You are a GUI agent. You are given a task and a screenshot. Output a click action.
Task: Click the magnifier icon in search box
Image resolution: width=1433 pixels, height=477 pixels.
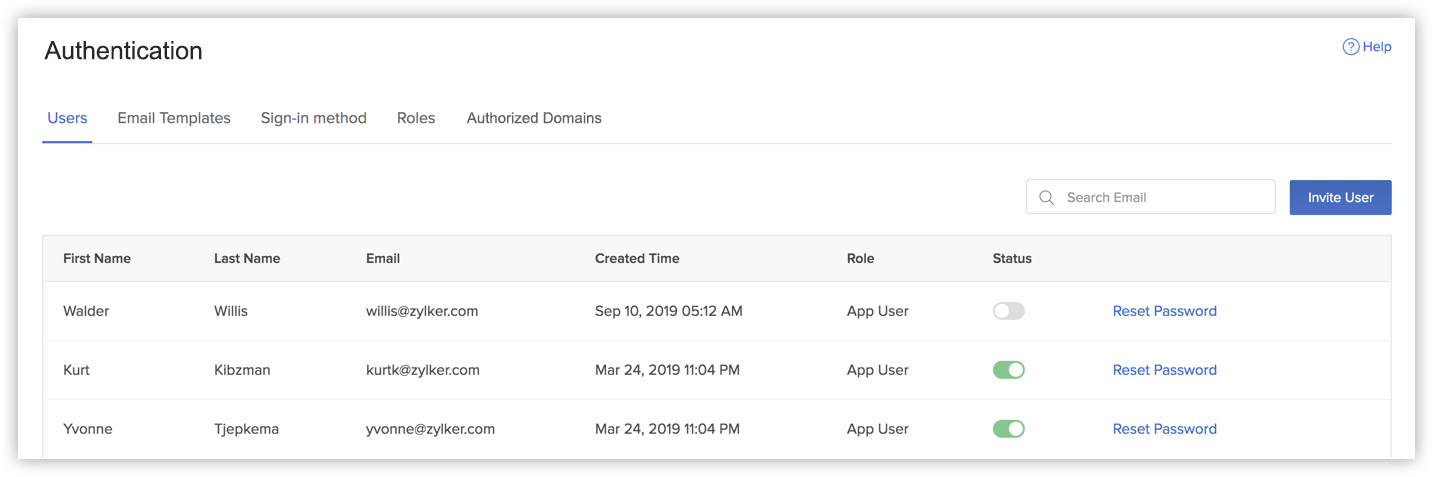[x=1047, y=197]
